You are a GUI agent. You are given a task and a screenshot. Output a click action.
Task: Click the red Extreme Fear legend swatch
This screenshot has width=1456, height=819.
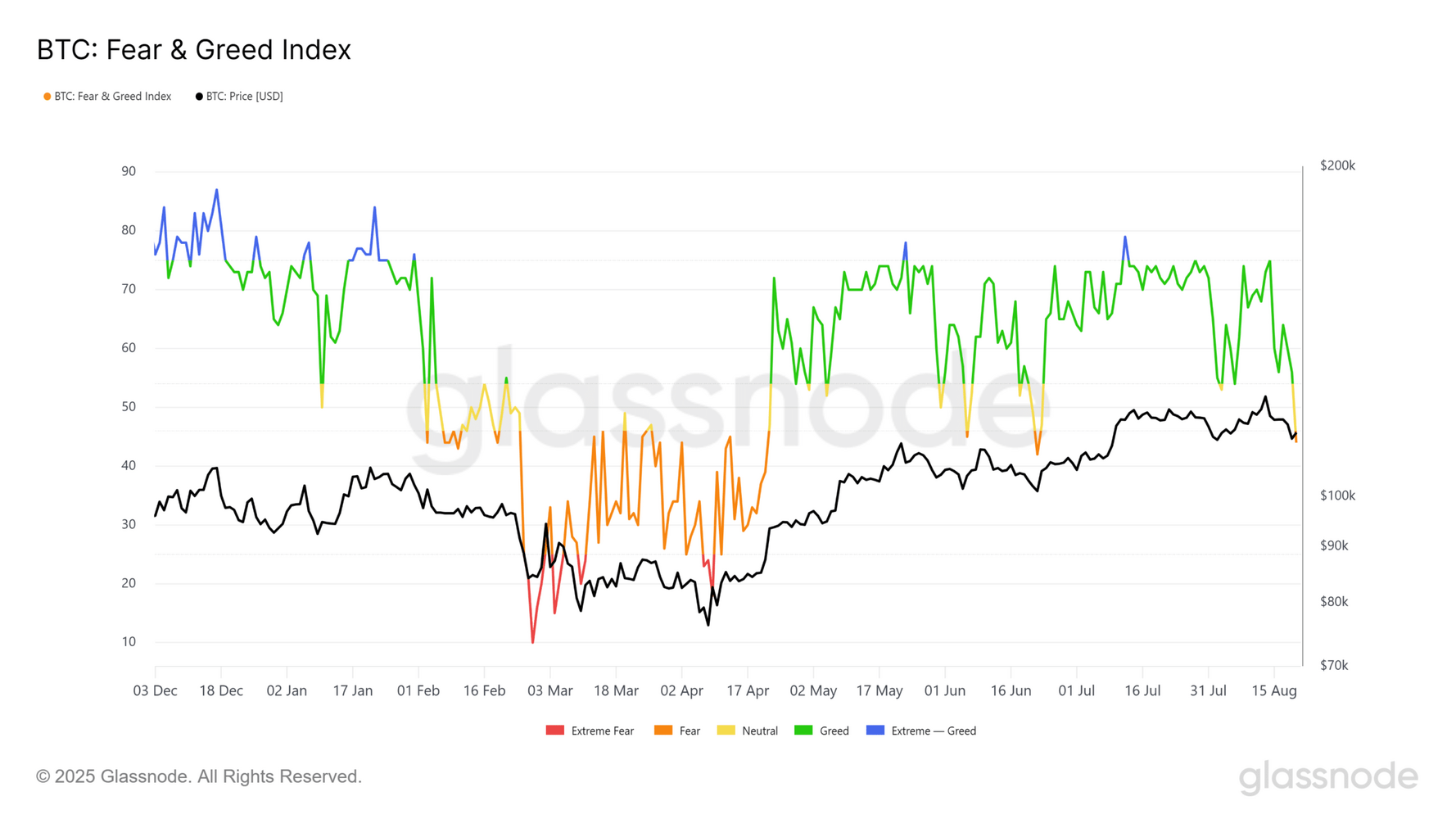point(555,731)
